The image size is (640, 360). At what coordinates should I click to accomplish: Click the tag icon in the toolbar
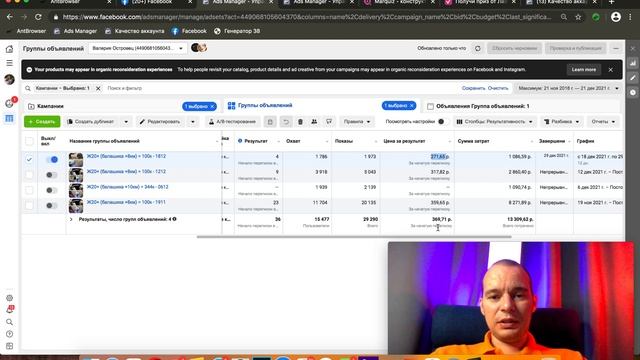tap(329, 122)
